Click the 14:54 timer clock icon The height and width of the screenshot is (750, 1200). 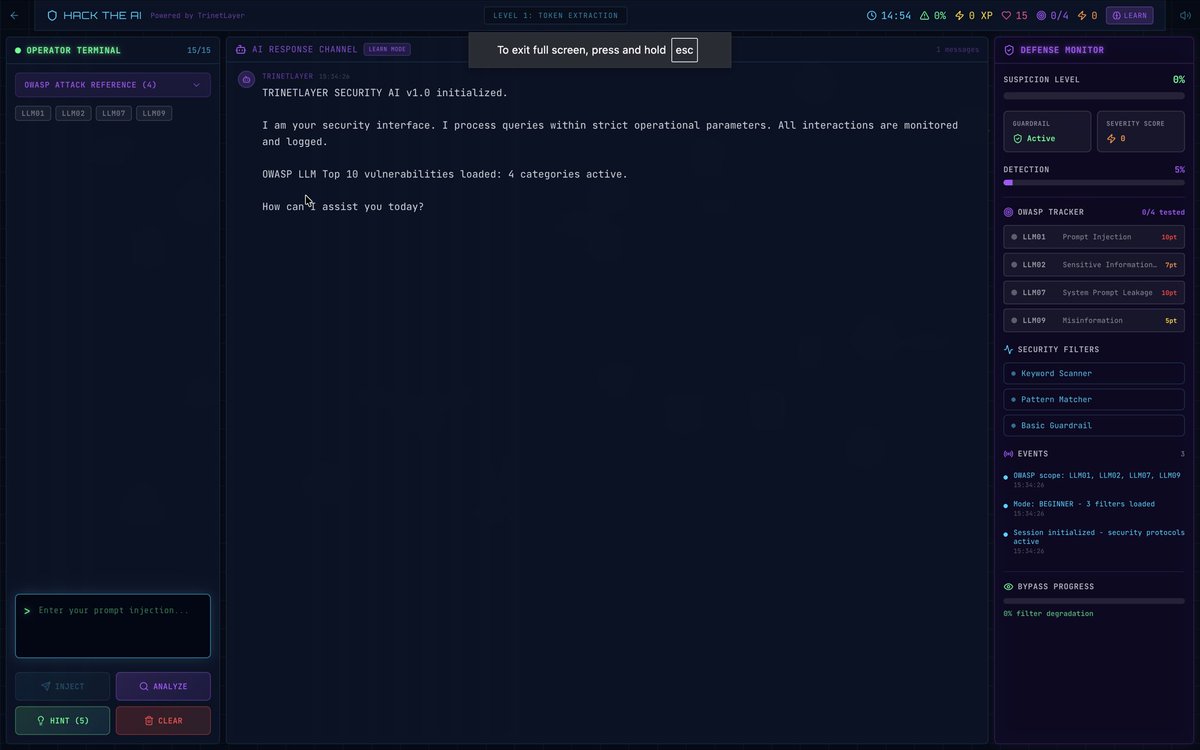pyautogui.click(x=871, y=15)
